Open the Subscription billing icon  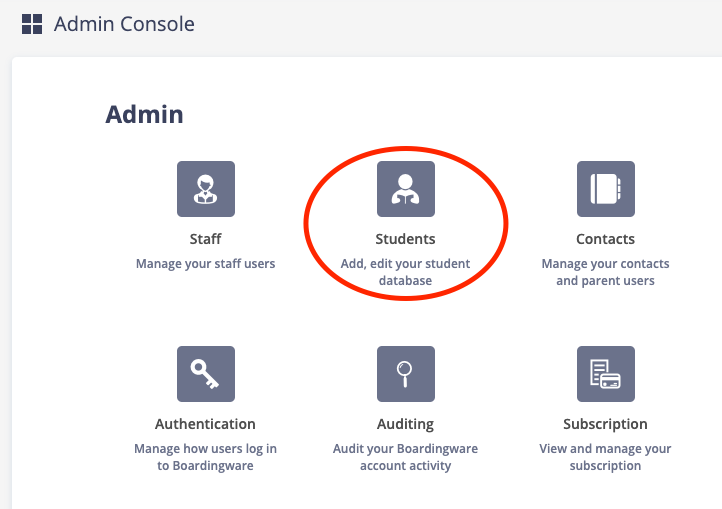pos(606,374)
